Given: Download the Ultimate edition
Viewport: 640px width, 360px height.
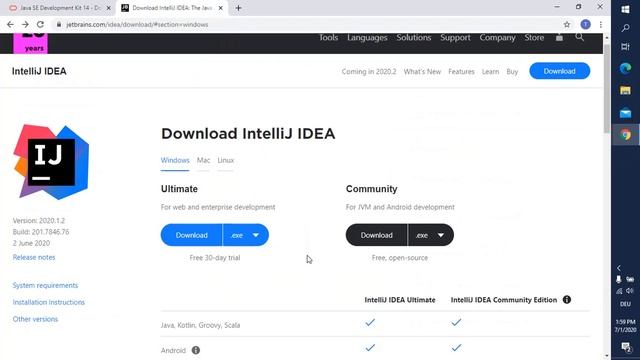Looking at the screenshot, I should click(191, 235).
